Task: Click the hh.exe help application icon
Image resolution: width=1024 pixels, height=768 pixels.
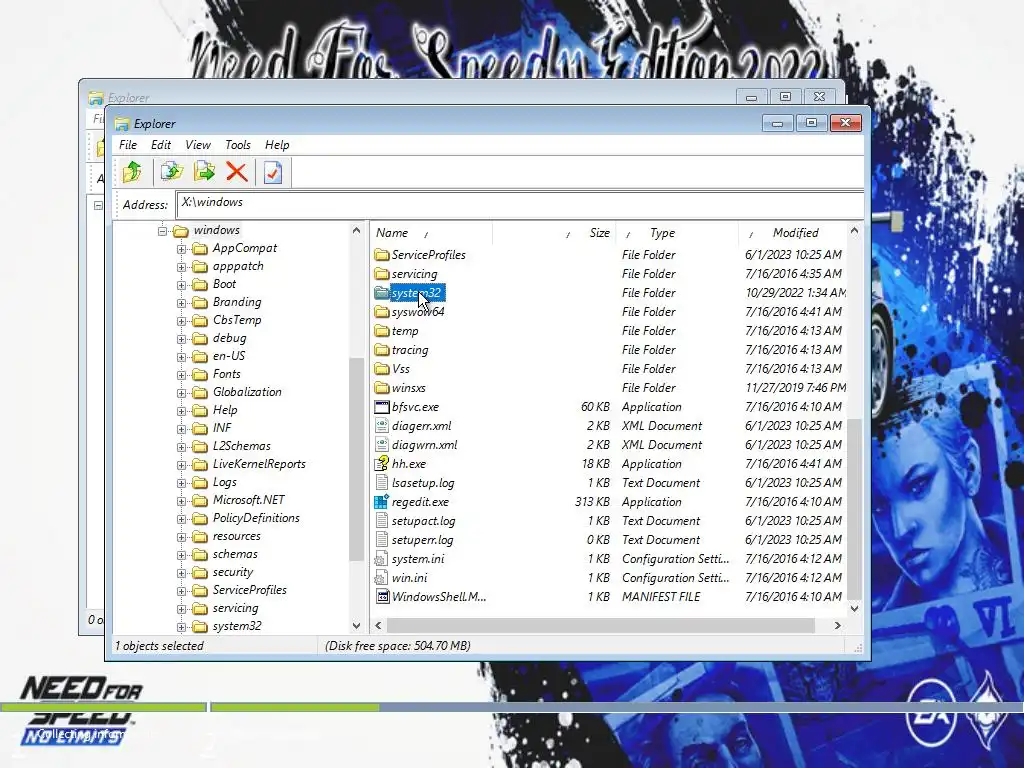Action: tap(381, 464)
